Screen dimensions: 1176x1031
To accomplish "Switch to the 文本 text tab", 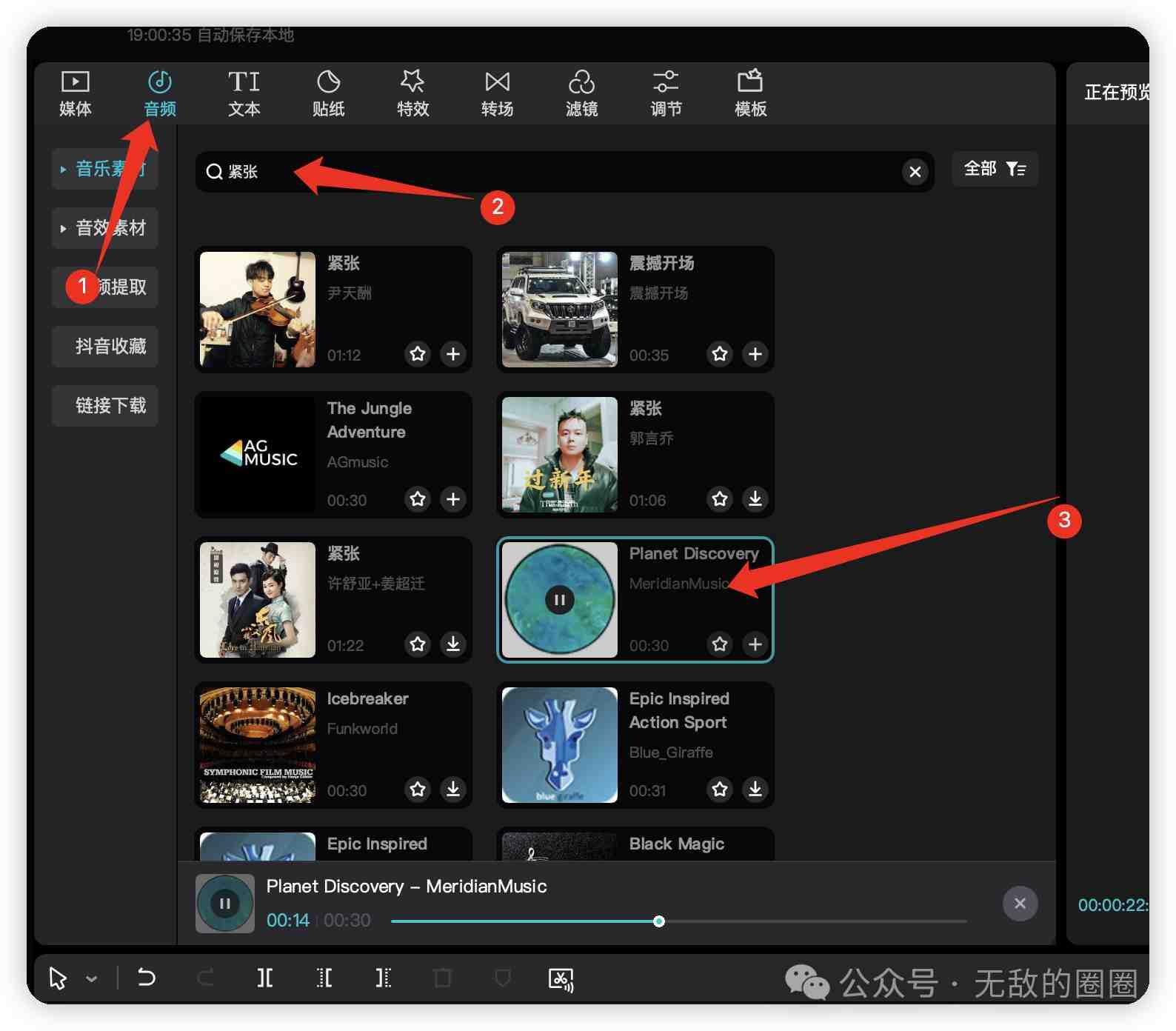I will pos(244,93).
